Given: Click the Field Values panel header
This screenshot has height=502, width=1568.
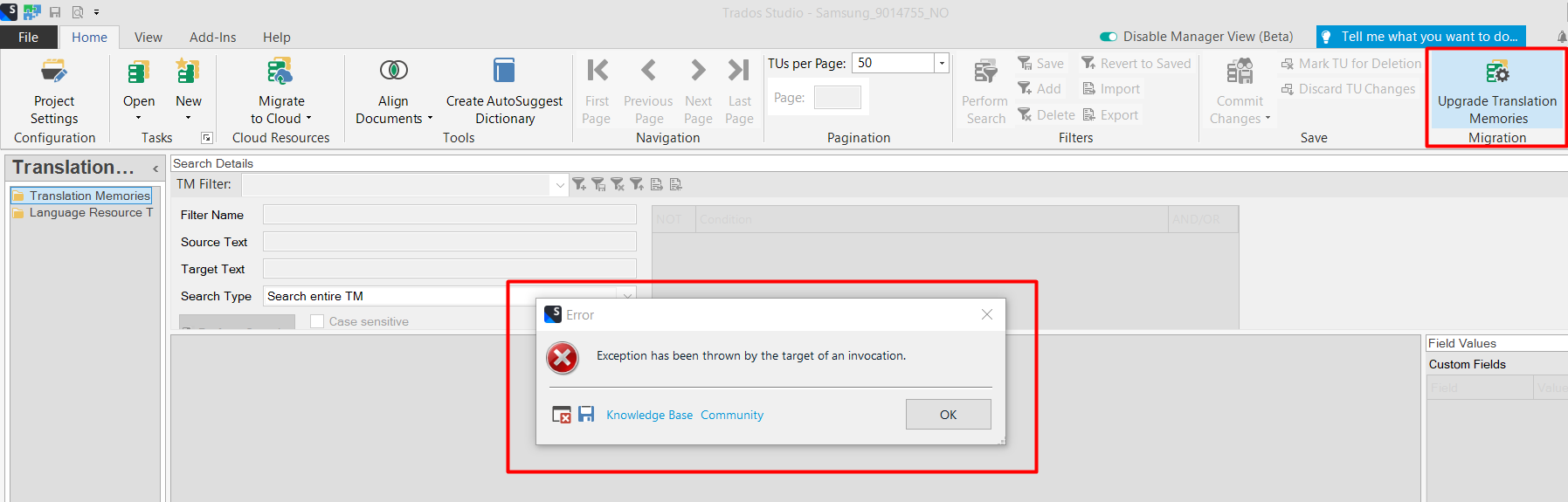Looking at the screenshot, I should coord(1496,343).
